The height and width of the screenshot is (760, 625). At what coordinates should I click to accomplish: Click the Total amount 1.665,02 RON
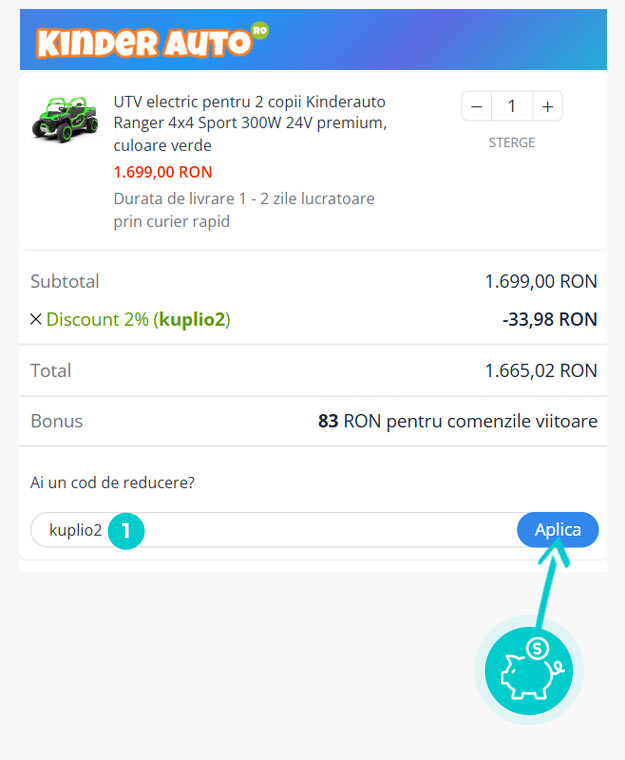[x=540, y=371]
